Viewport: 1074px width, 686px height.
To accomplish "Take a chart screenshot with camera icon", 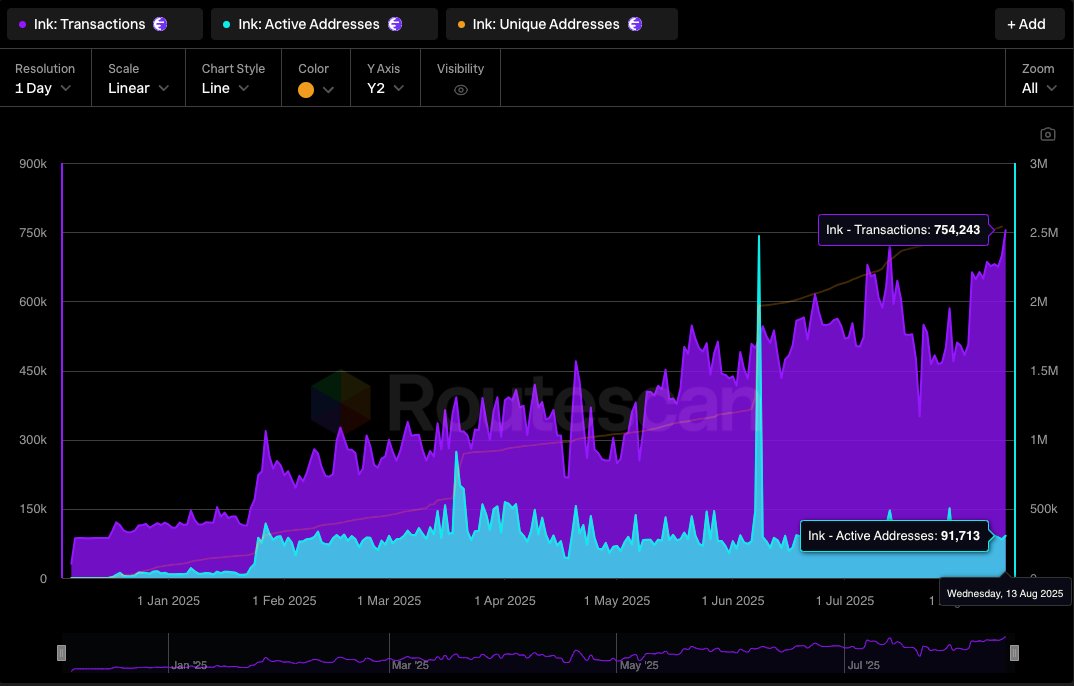I will coord(1047,134).
